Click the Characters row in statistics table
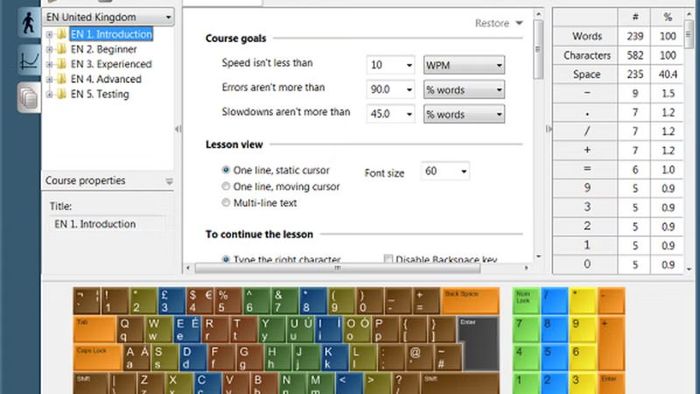 pos(618,55)
